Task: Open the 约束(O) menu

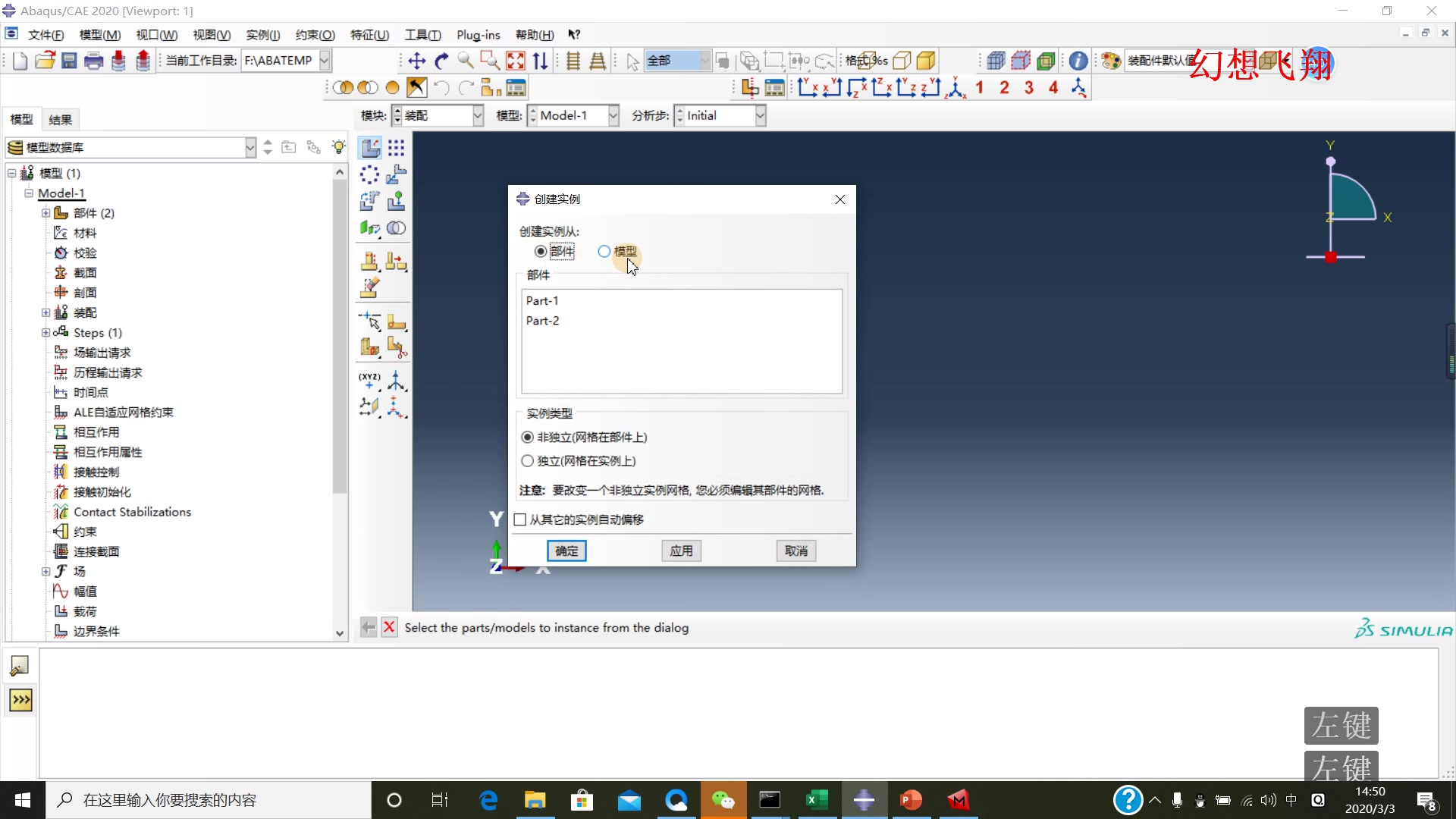Action: [x=315, y=35]
